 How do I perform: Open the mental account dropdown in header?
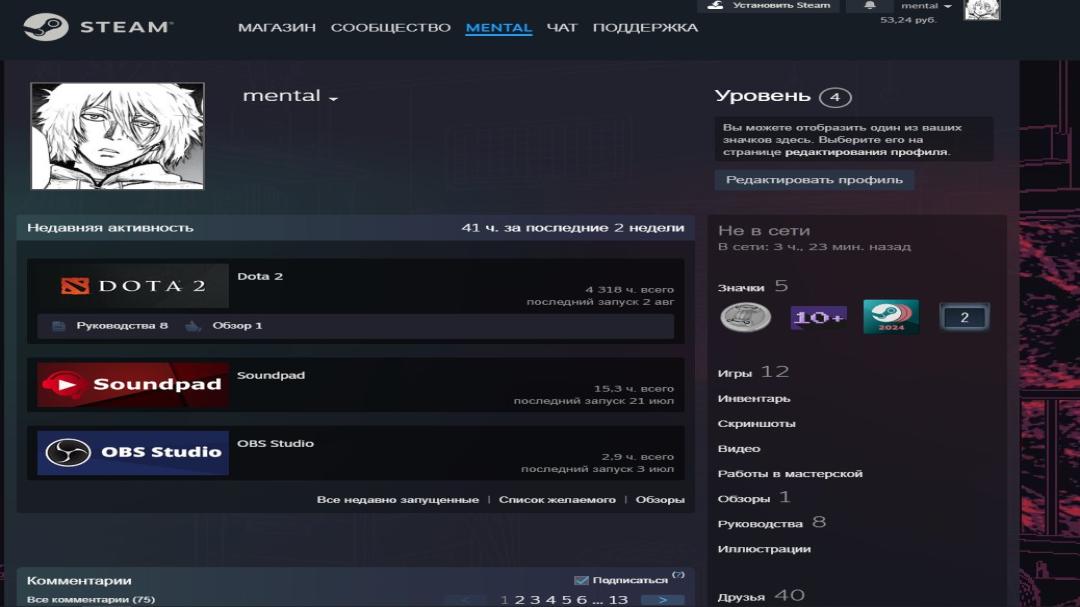tap(926, 6)
